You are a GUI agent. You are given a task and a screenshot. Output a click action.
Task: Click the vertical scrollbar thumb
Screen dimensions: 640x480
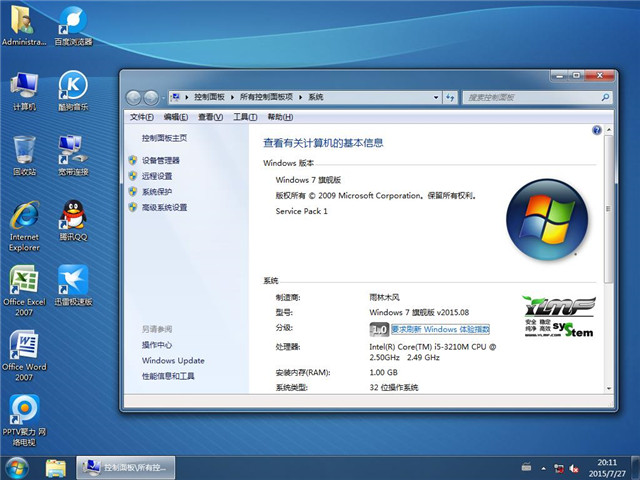pyautogui.click(x=608, y=209)
